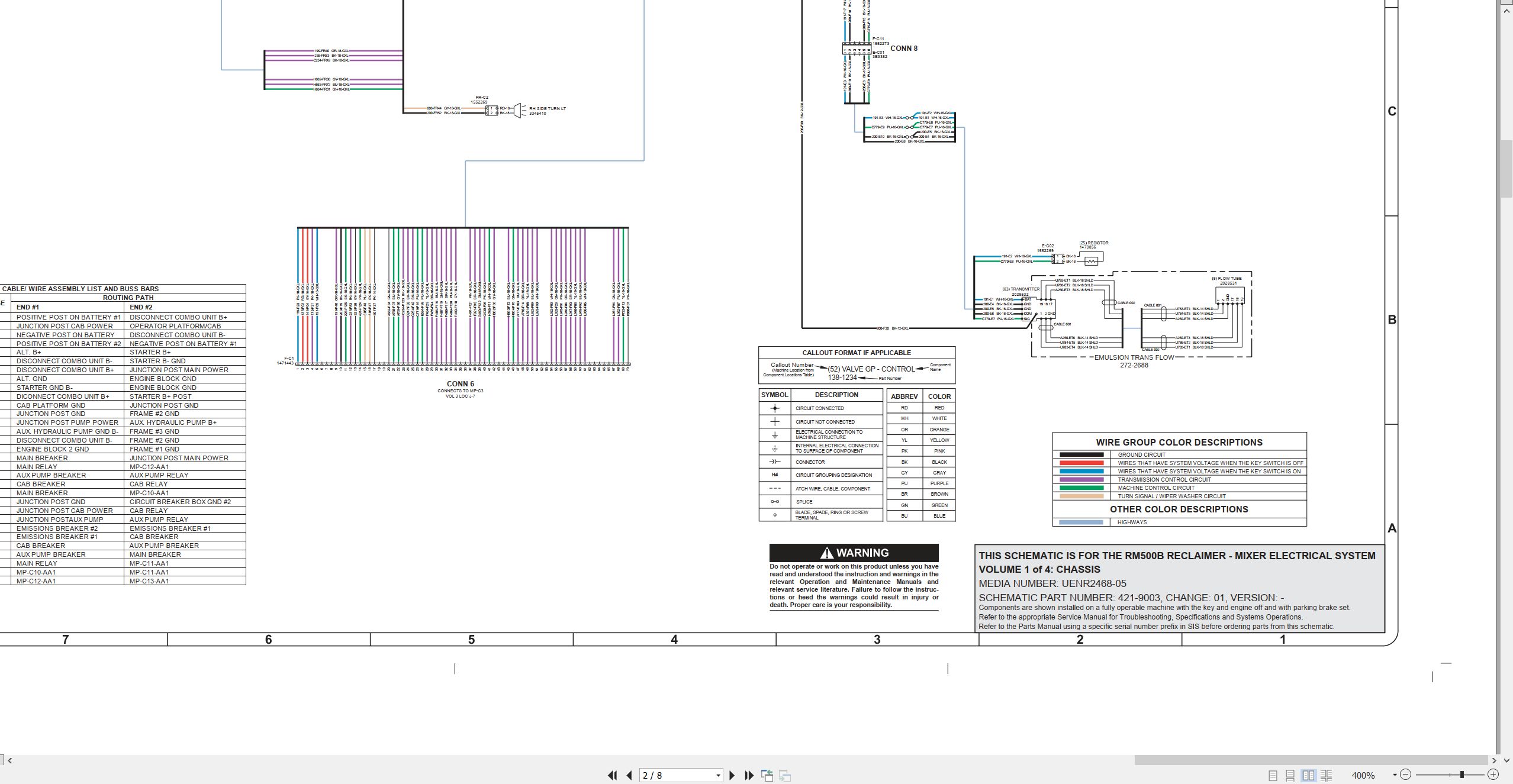Screen dimensions: 1513x784
Task: Jump to the last page
Action: pyautogui.click(x=749, y=775)
